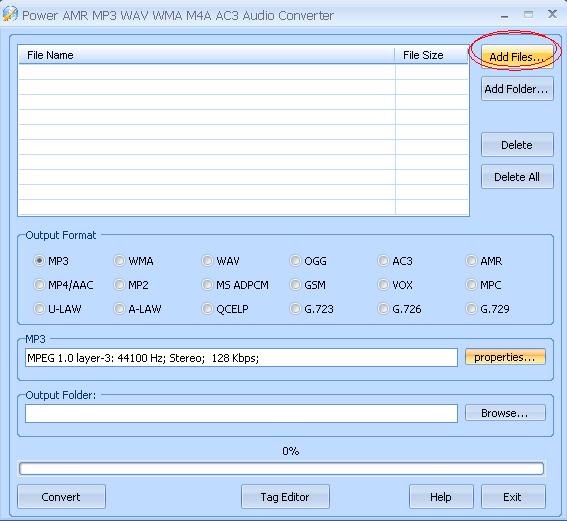Open the Tag Editor
Image resolution: width=567 pixels, height=521 pixels.
pos(285,497)
